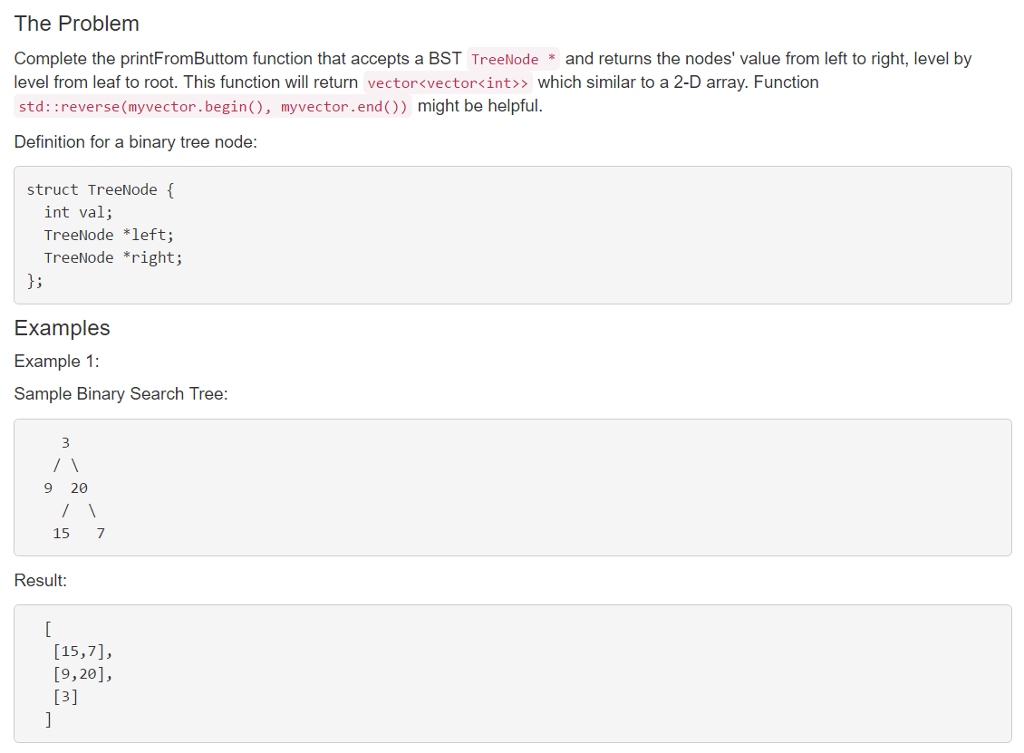Click the "The Problem" heading
The height and width of the screenshot is (753, 1024).
point(76,24)
